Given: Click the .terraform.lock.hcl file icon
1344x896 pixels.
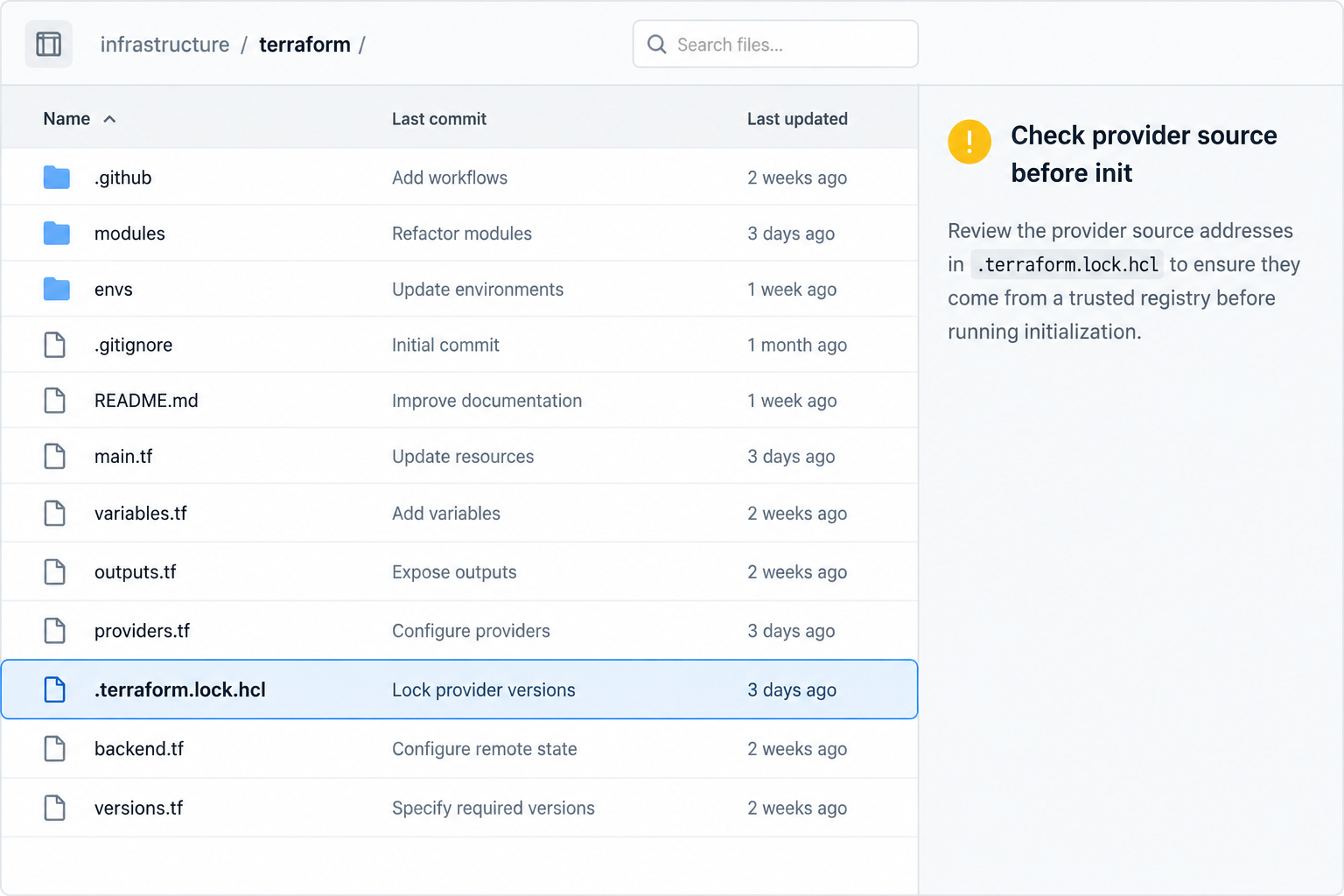Looking at the screenshot, I should pyautogui.click(x=55, y=689).
